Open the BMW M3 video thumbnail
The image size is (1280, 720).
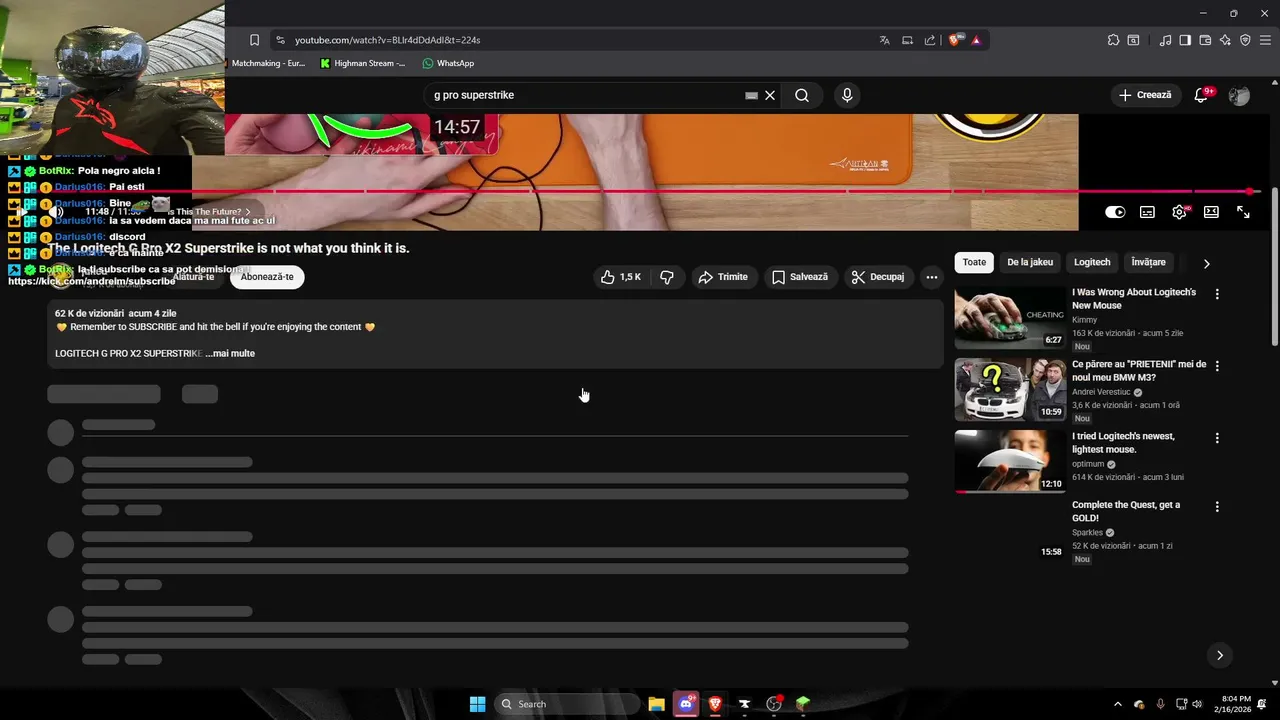[x=1010, y=390]
